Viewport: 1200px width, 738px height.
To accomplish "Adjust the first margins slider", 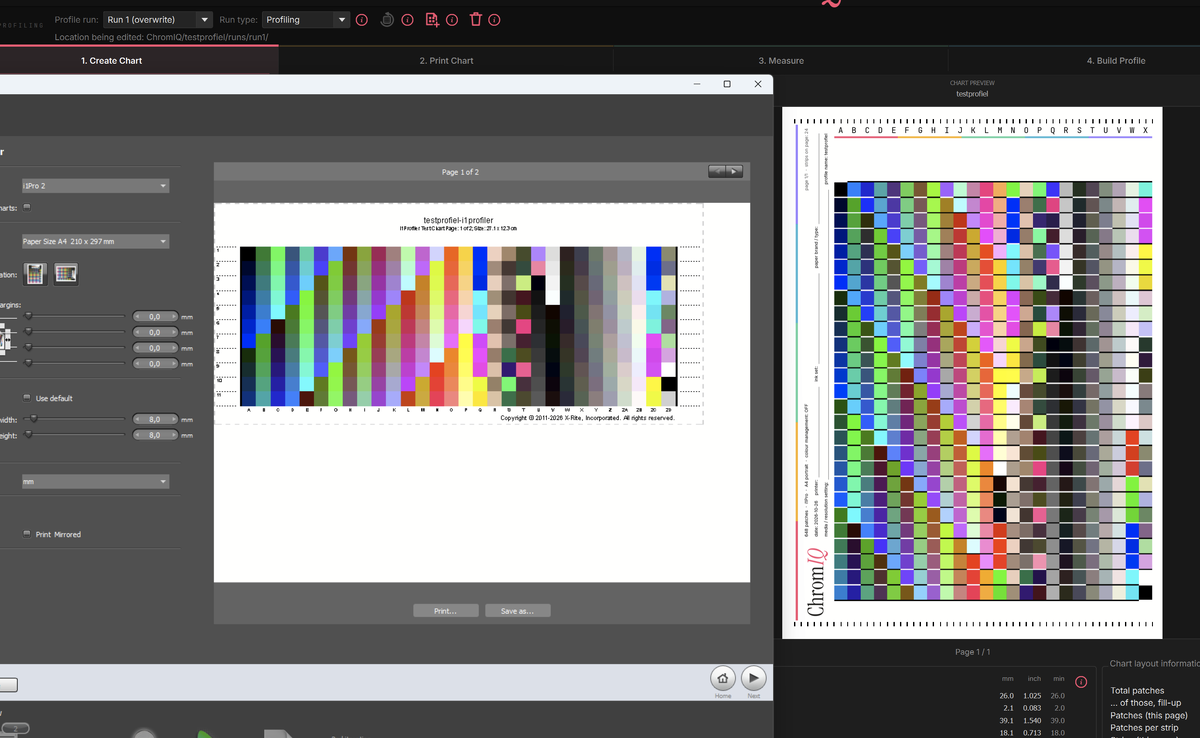I will point(76,316).
